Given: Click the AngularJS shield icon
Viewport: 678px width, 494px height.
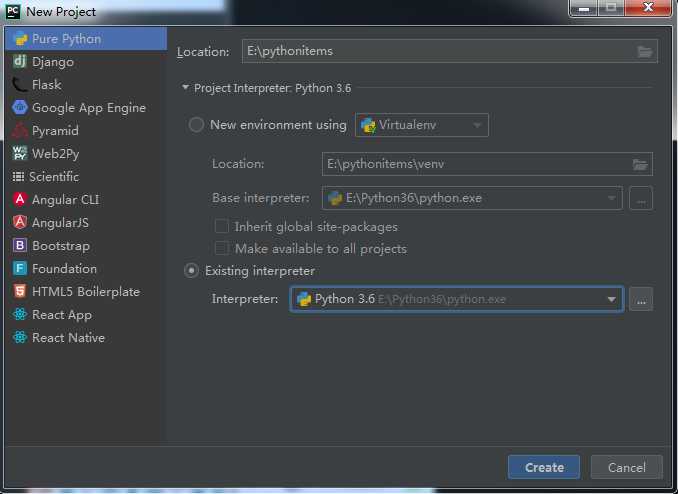Looking at the screenshot, I should click(x=20, y=222).
